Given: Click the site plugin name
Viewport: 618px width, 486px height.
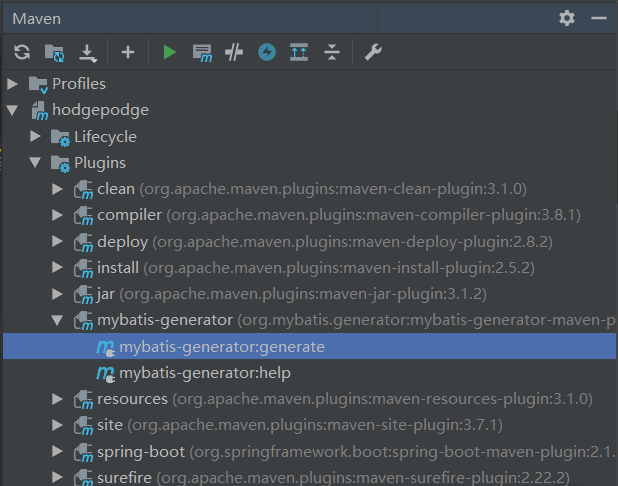Looking at the screenshot, I should click(x=110, y=425).
